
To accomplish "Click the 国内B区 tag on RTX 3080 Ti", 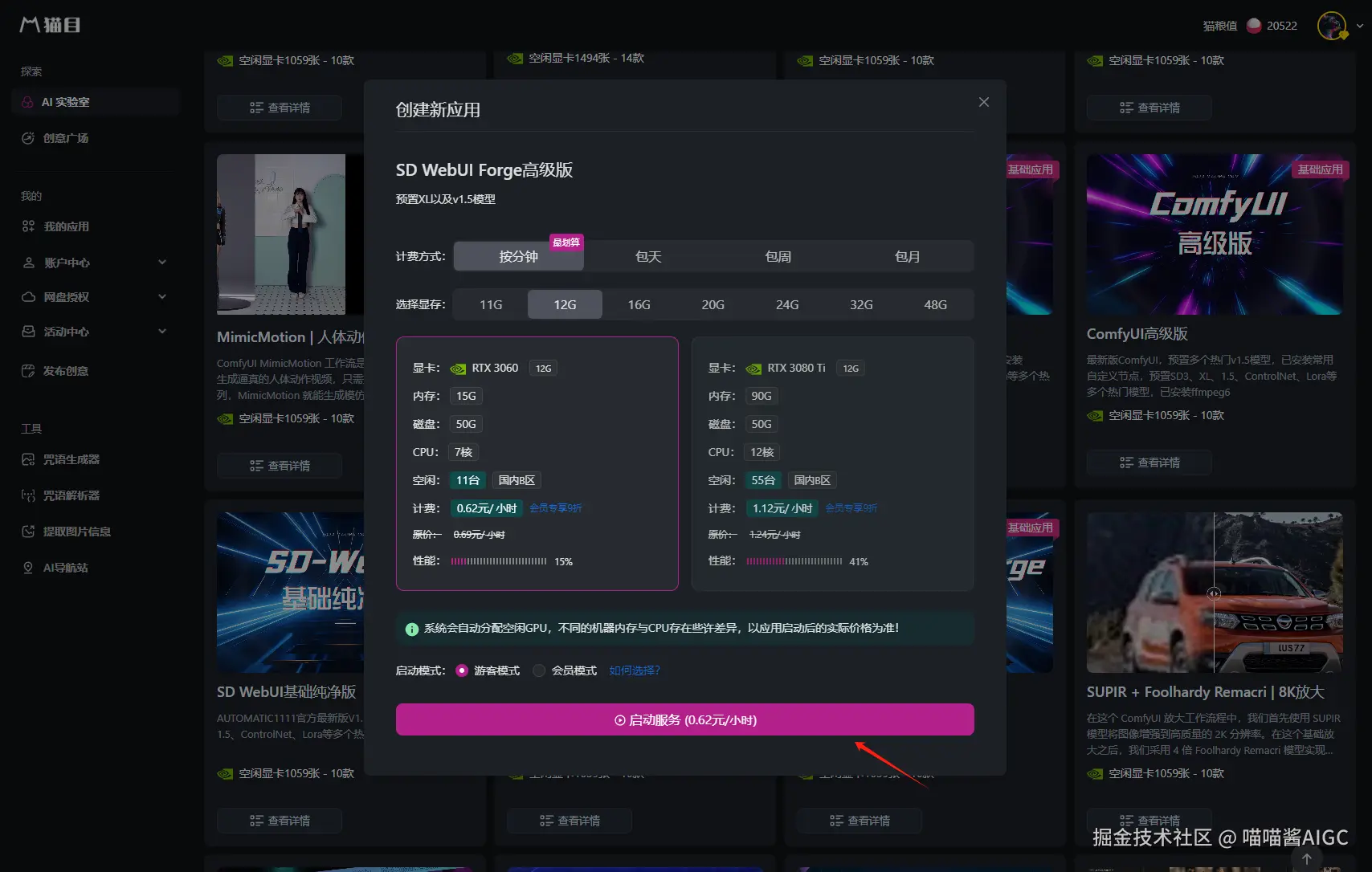I will click(812, 480).
